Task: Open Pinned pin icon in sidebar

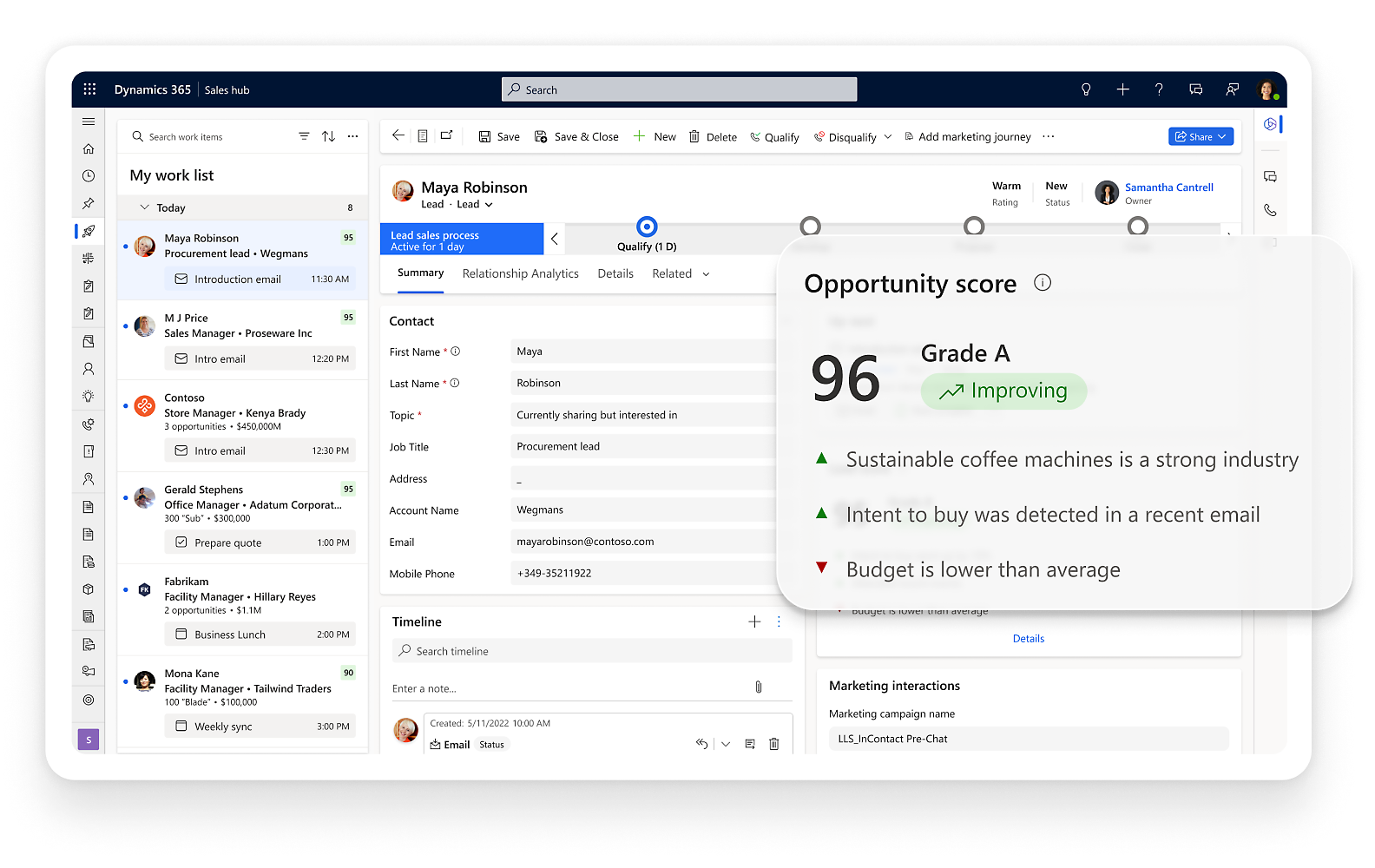Action: point(89,203)
